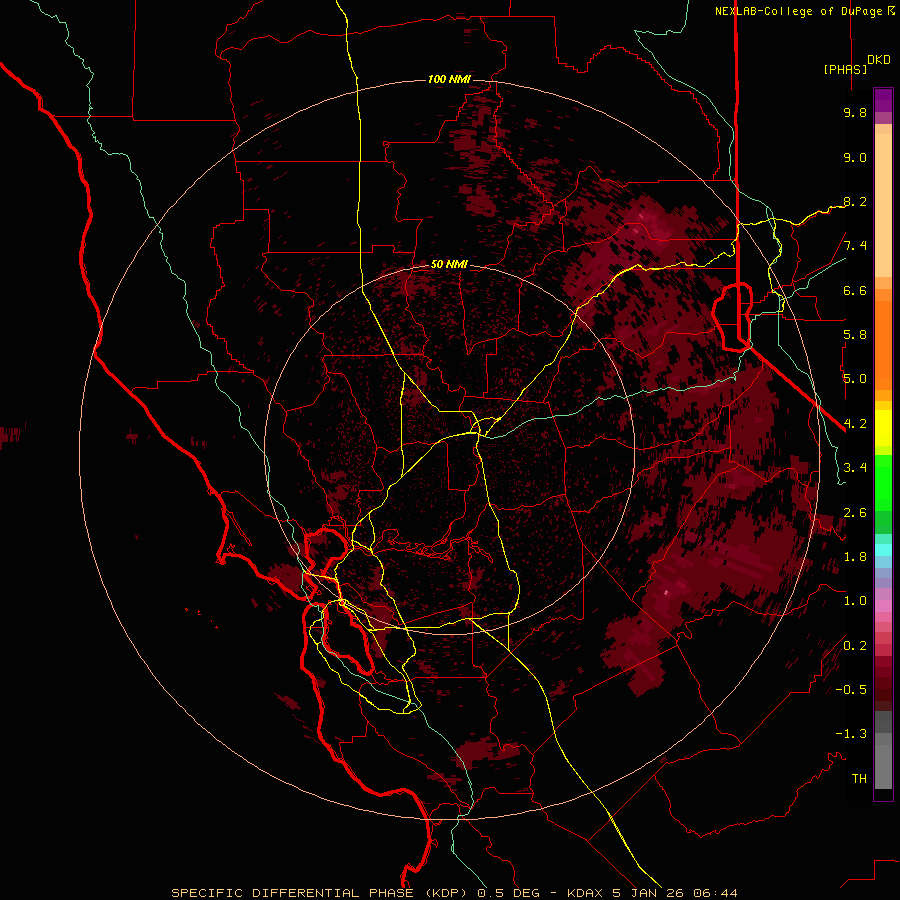Click the 1.8 value on the color scale

tap(855, 557)
